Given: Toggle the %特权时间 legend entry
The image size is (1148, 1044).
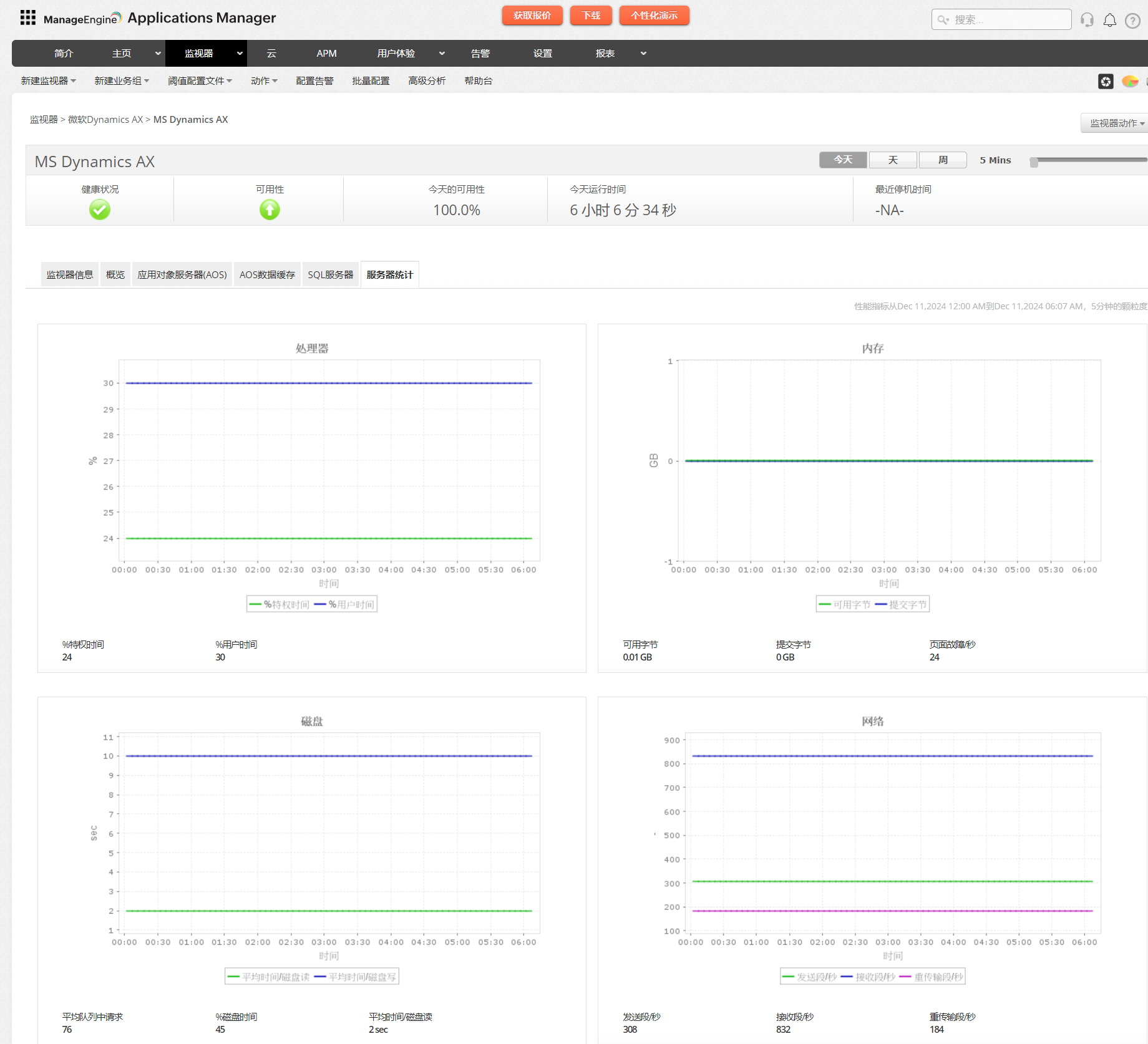Looking at the screenshot, I should pos(280,604).
